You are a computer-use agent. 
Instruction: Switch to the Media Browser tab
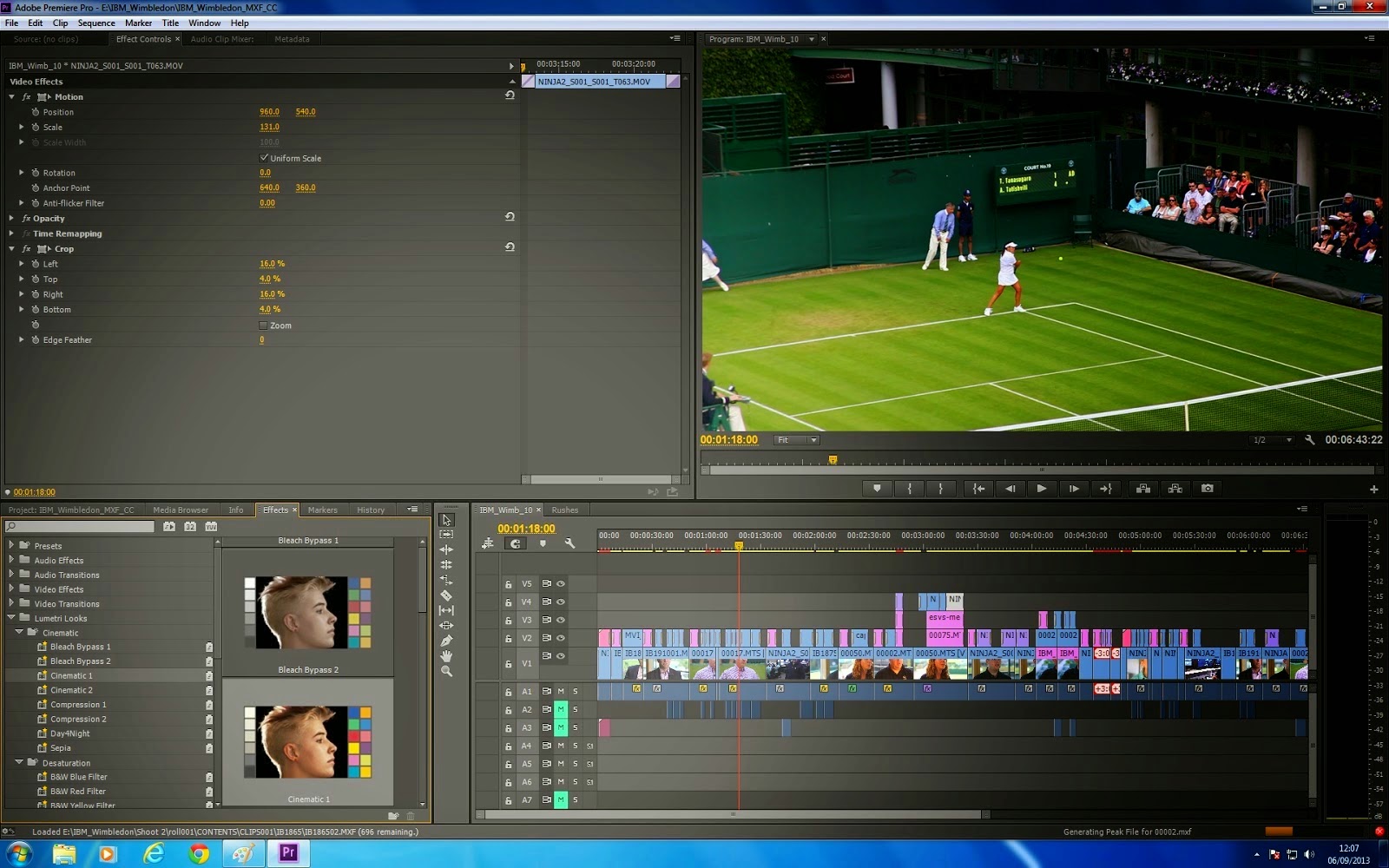point(181,510)
